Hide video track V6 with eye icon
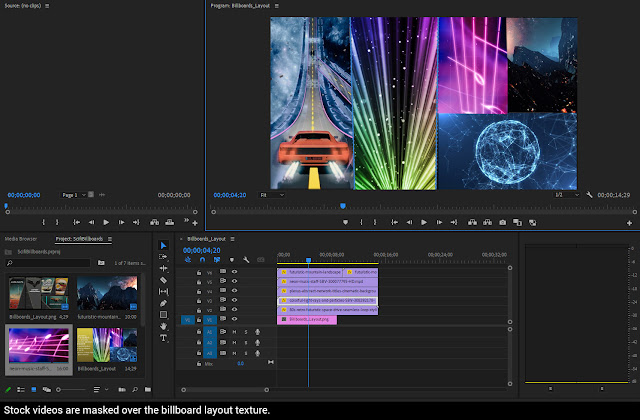Viewport: 640px width, 420px height. [x=235, y=271]
